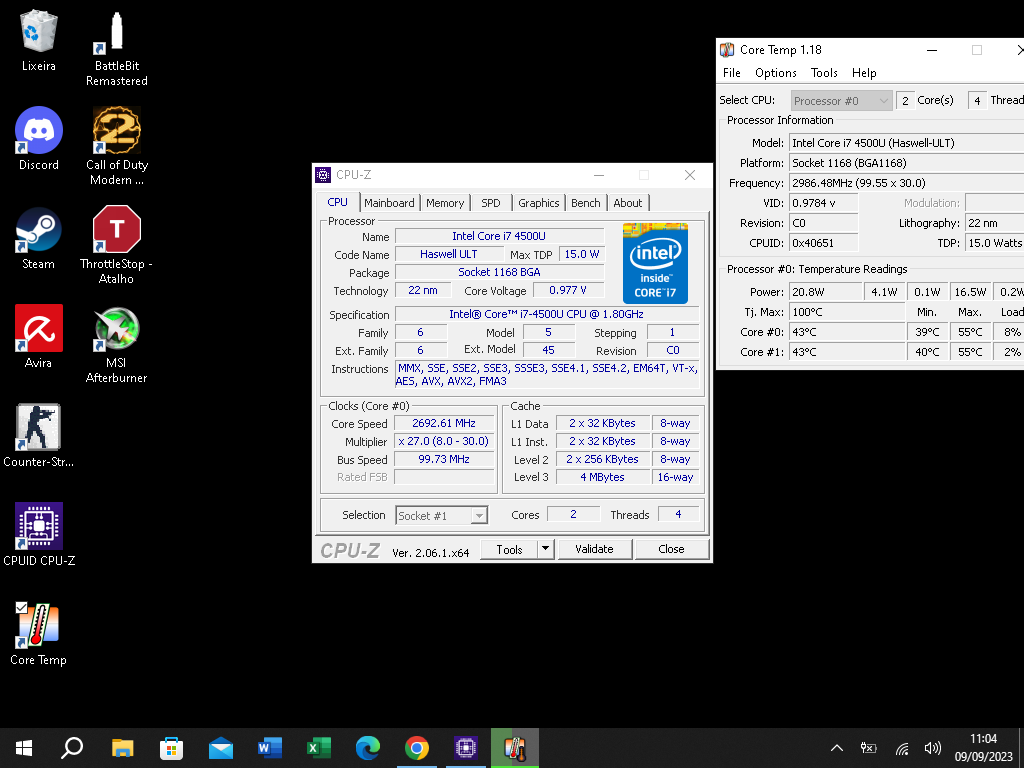
Task: Open the About tab in CPU-Z
Action: [628, 203]
